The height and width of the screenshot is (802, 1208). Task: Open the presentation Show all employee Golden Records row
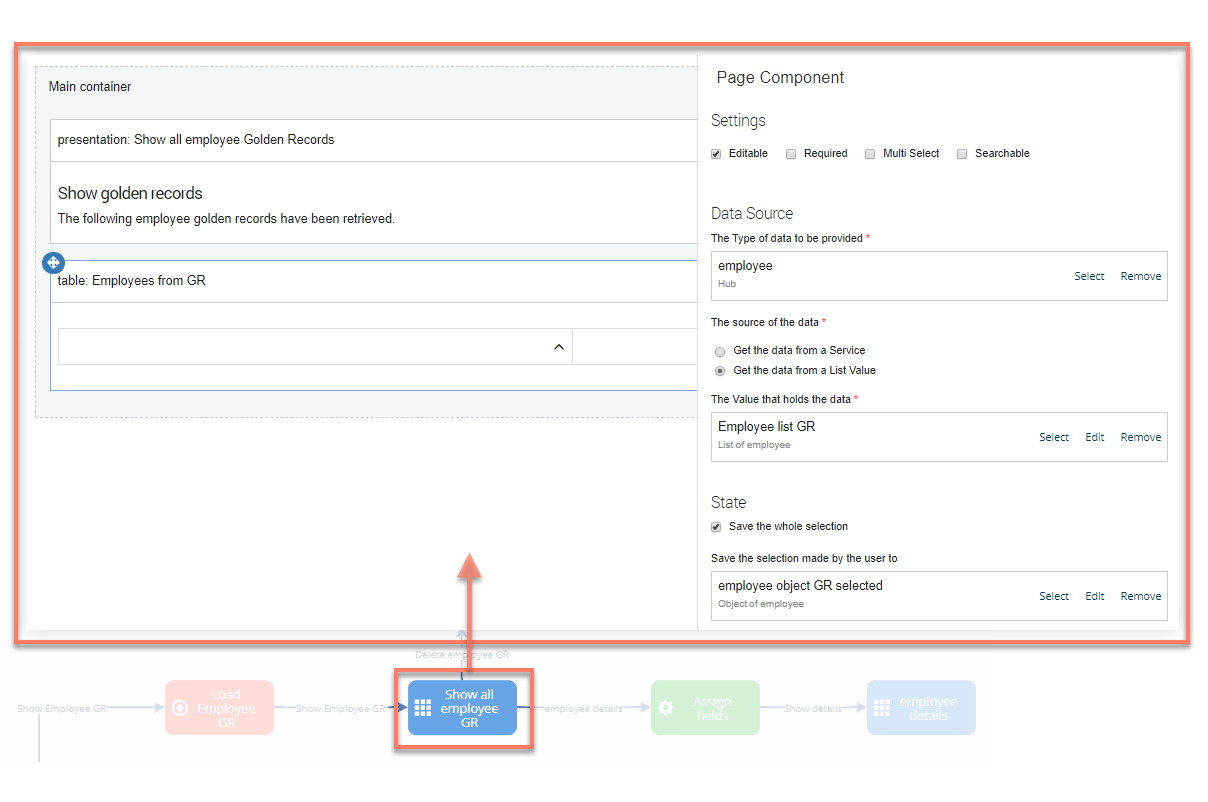click(x=370, y=140)
